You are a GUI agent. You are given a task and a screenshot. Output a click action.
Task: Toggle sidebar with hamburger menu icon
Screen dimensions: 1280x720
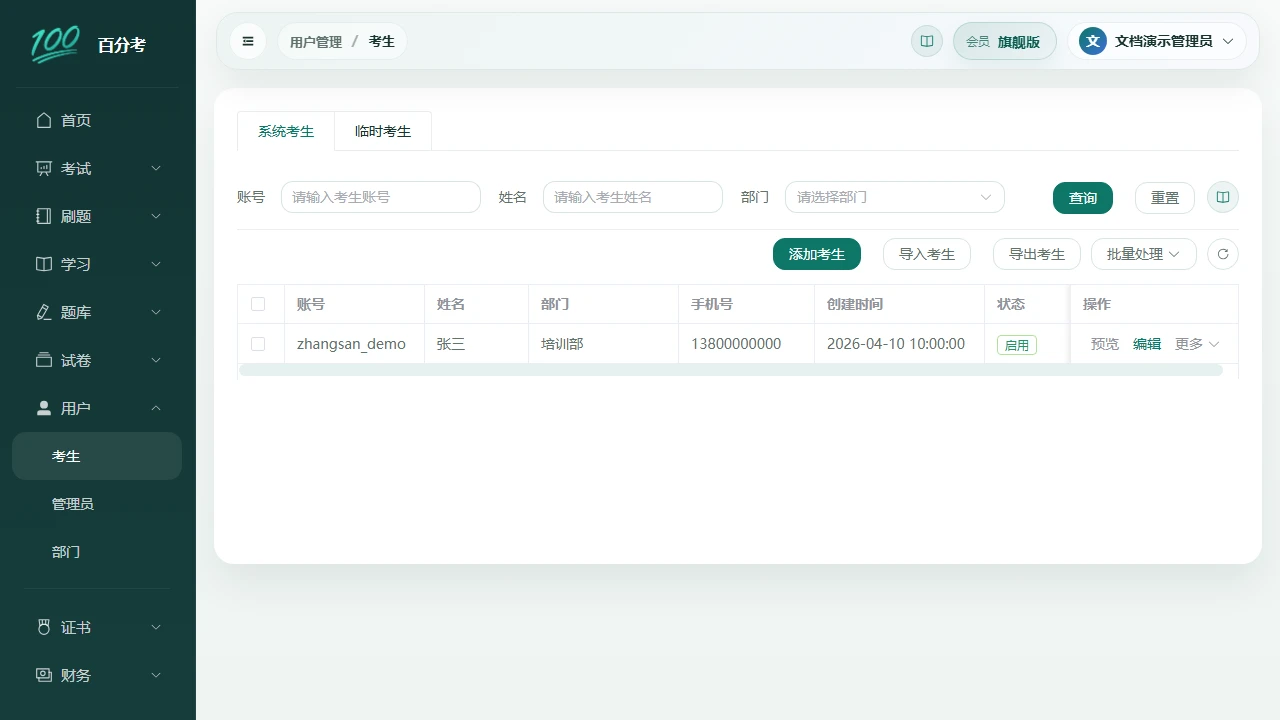point(248,41)
